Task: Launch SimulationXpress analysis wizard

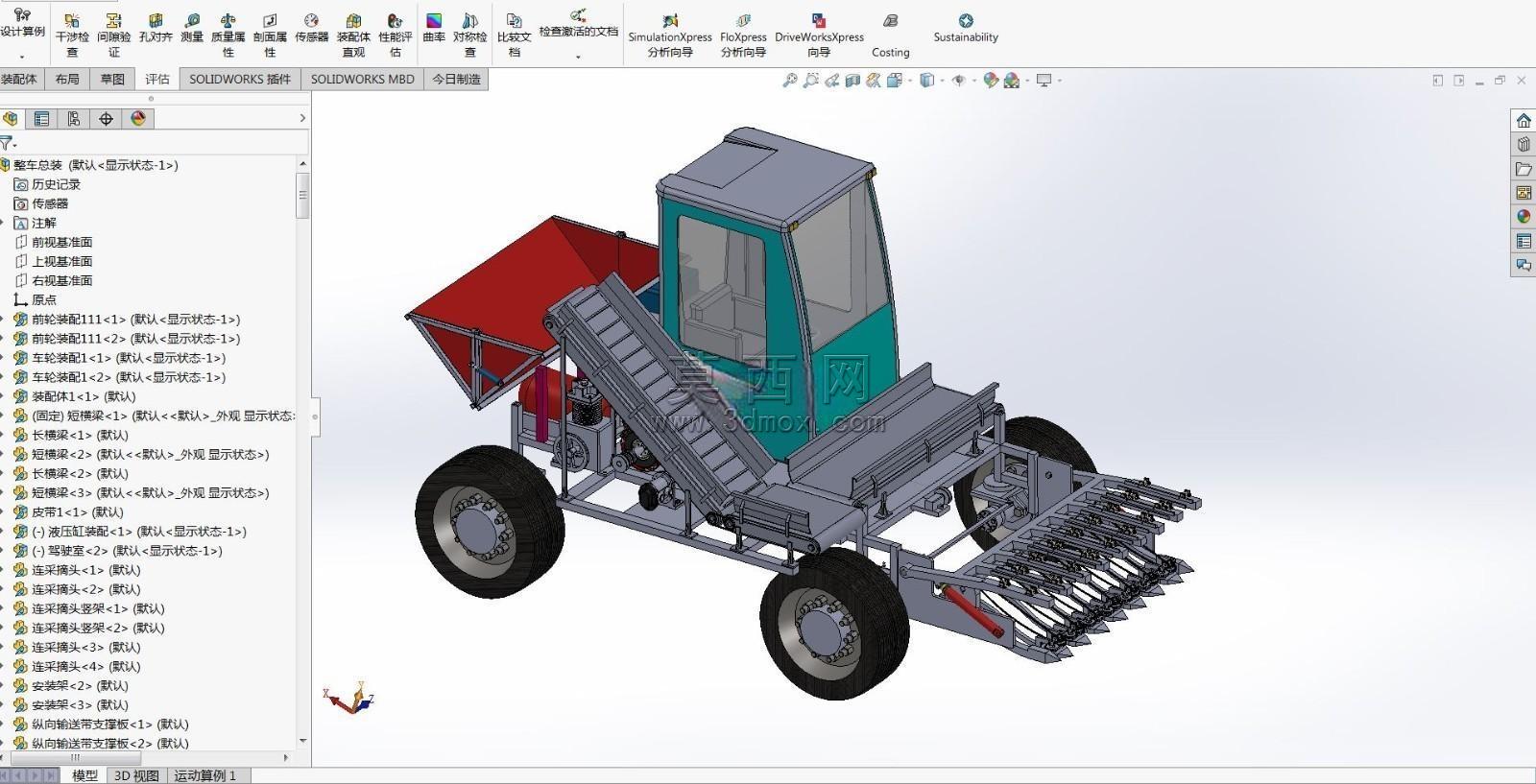Action: pyautogui.click(x=670, y=35)
